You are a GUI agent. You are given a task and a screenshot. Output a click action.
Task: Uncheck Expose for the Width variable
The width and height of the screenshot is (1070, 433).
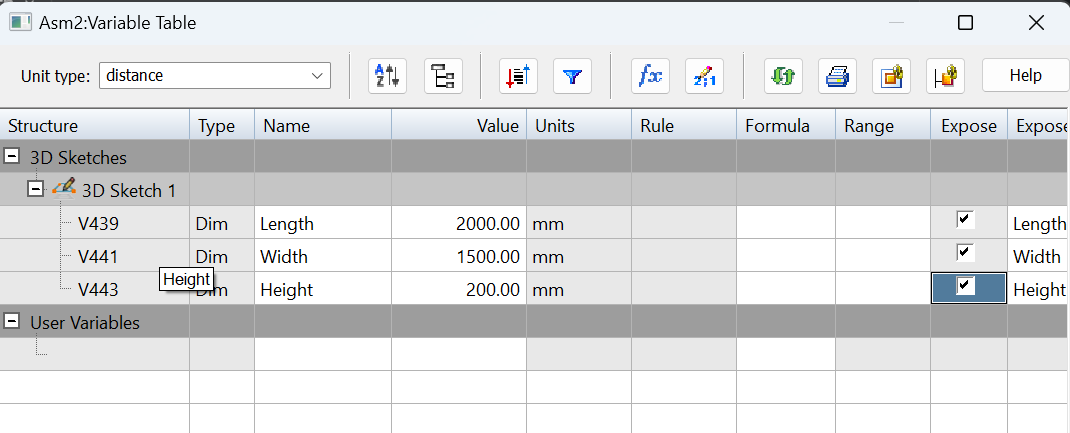point(965,252)
